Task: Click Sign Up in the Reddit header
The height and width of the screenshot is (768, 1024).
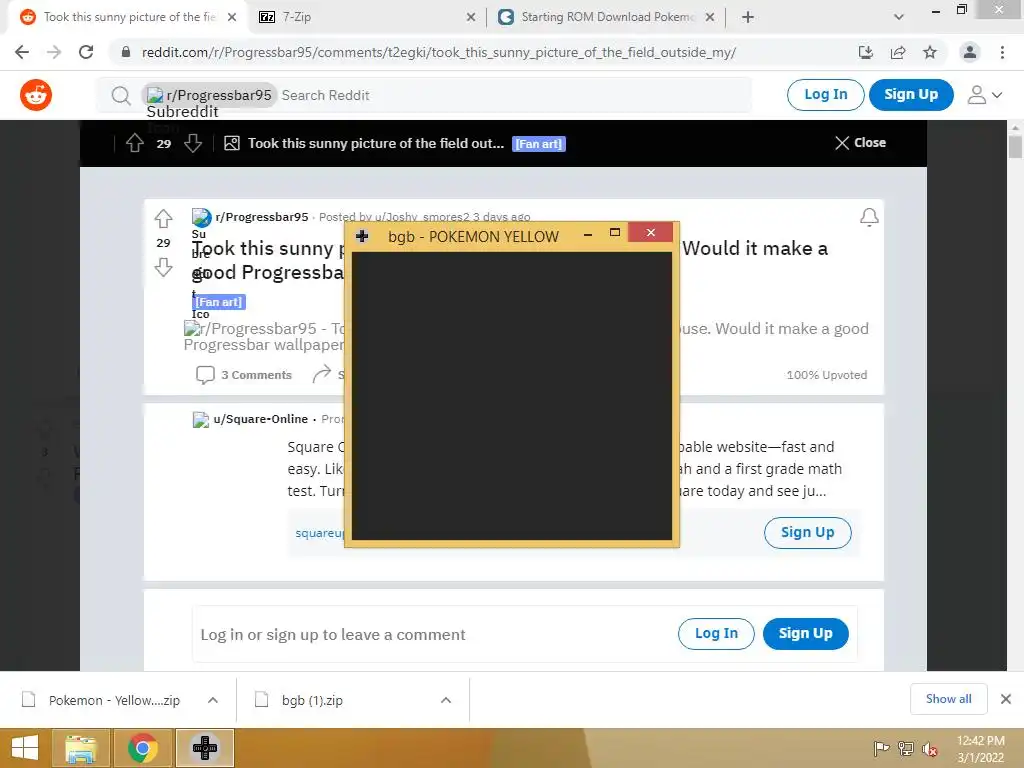Action: [x=911, y=95]
